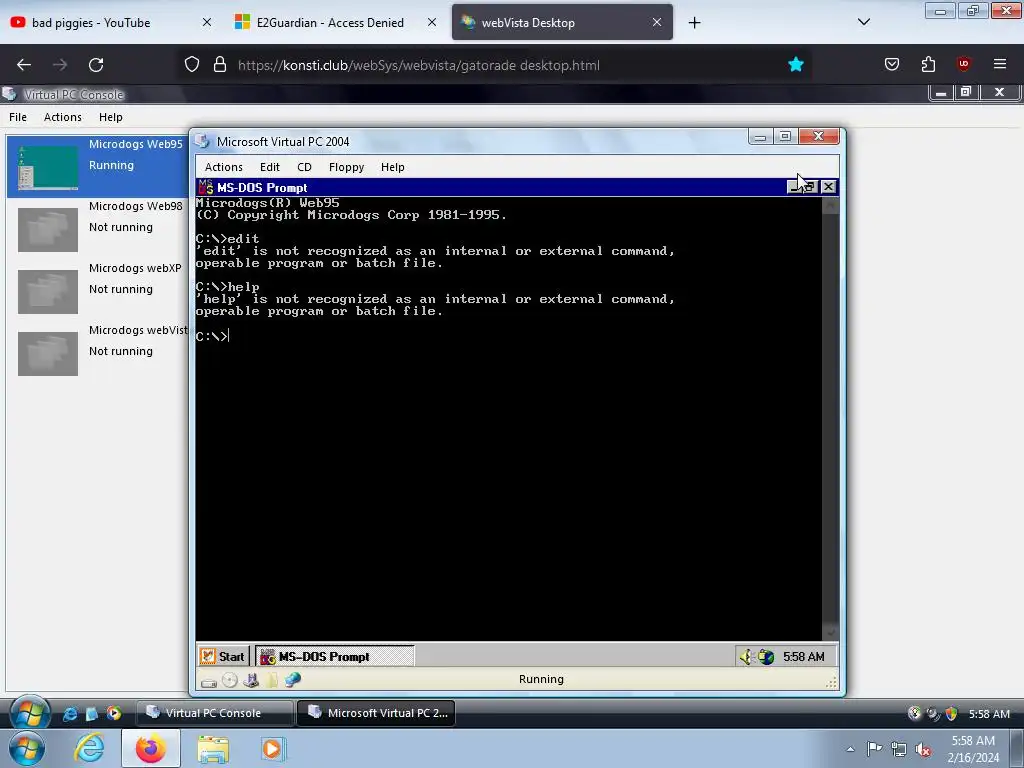
Task: Select the Microdogs Web95 virtual machine
Action: click(x=98, y=166)
